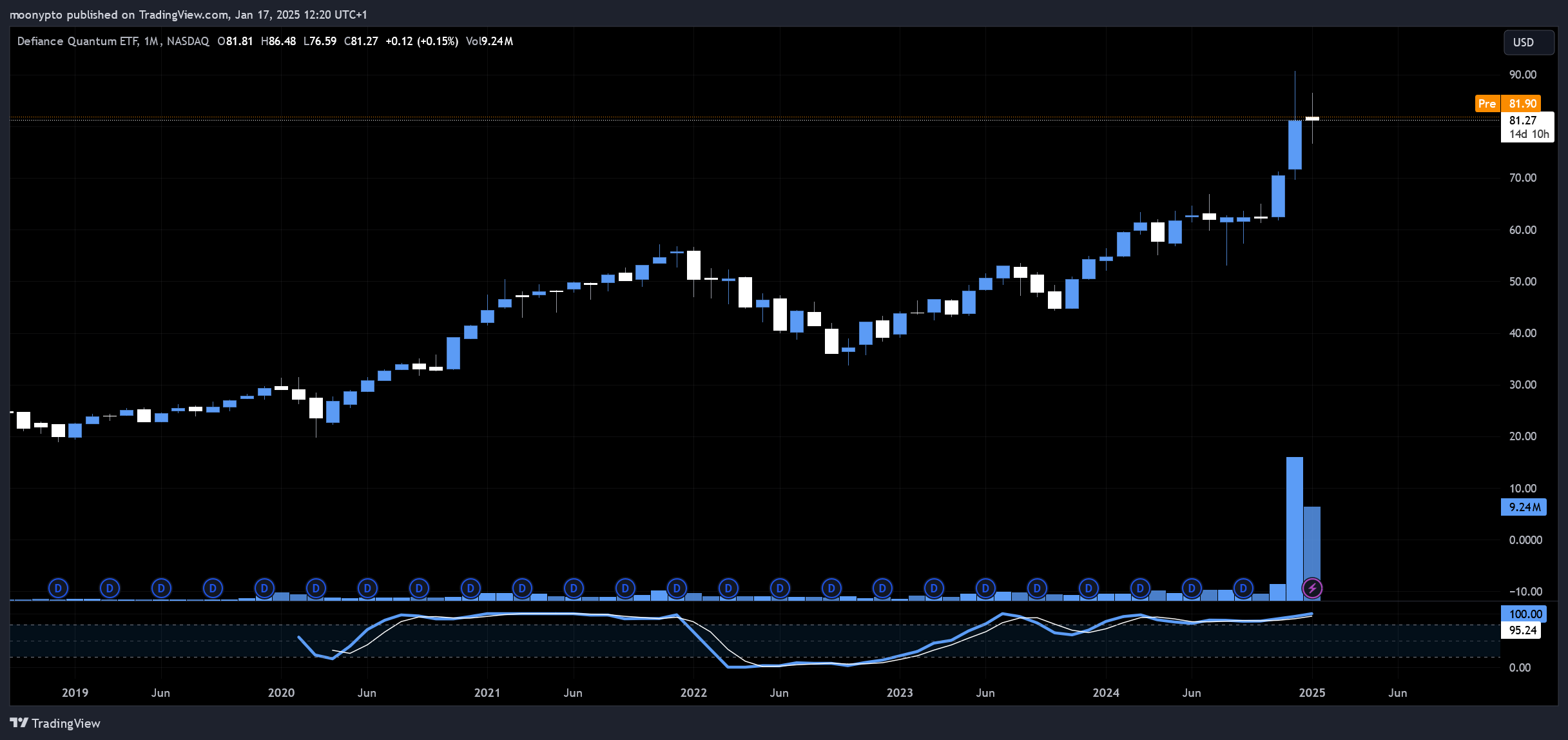
Task: Click the white 95.24 oscillator value label
Action: pyautogui.click(x=1522, y=630)
